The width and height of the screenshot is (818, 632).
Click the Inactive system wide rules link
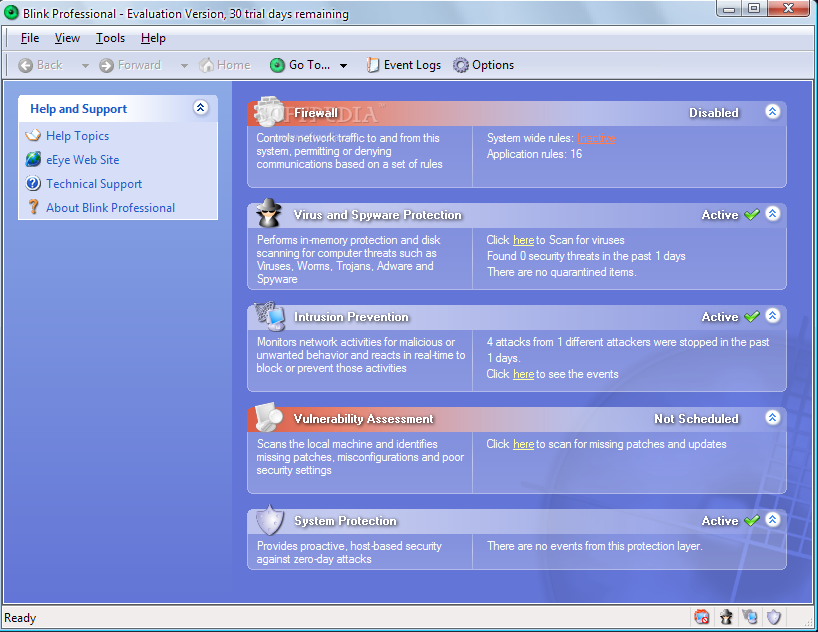pos(596,138)
